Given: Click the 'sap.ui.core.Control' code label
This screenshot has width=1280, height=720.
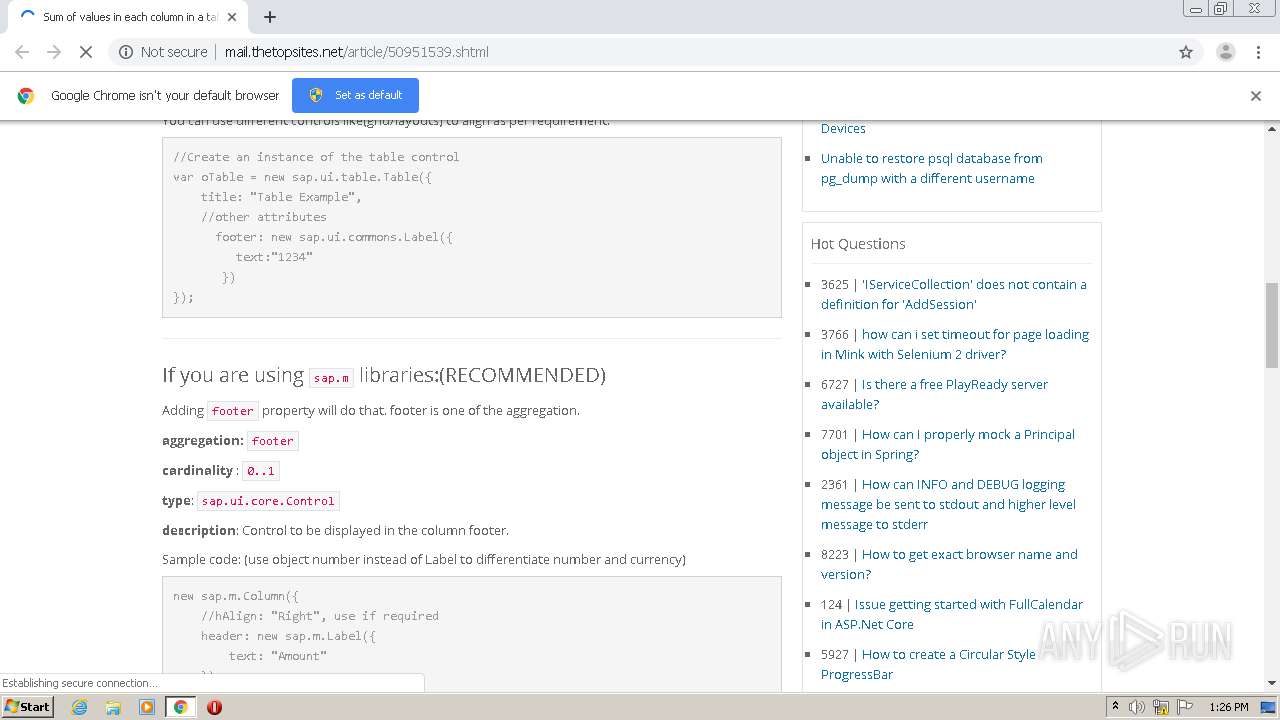Looking at the screenshot, I should pyautogui.click(x=268, y=501).
